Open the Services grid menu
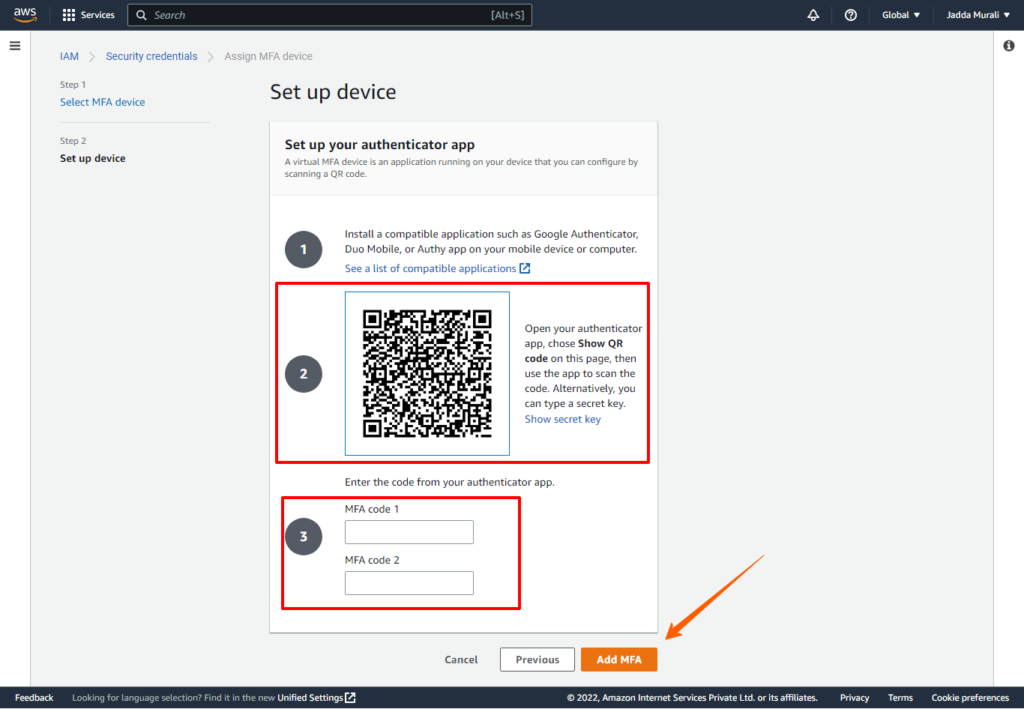1024x709 pixels. tap(88, 15)
